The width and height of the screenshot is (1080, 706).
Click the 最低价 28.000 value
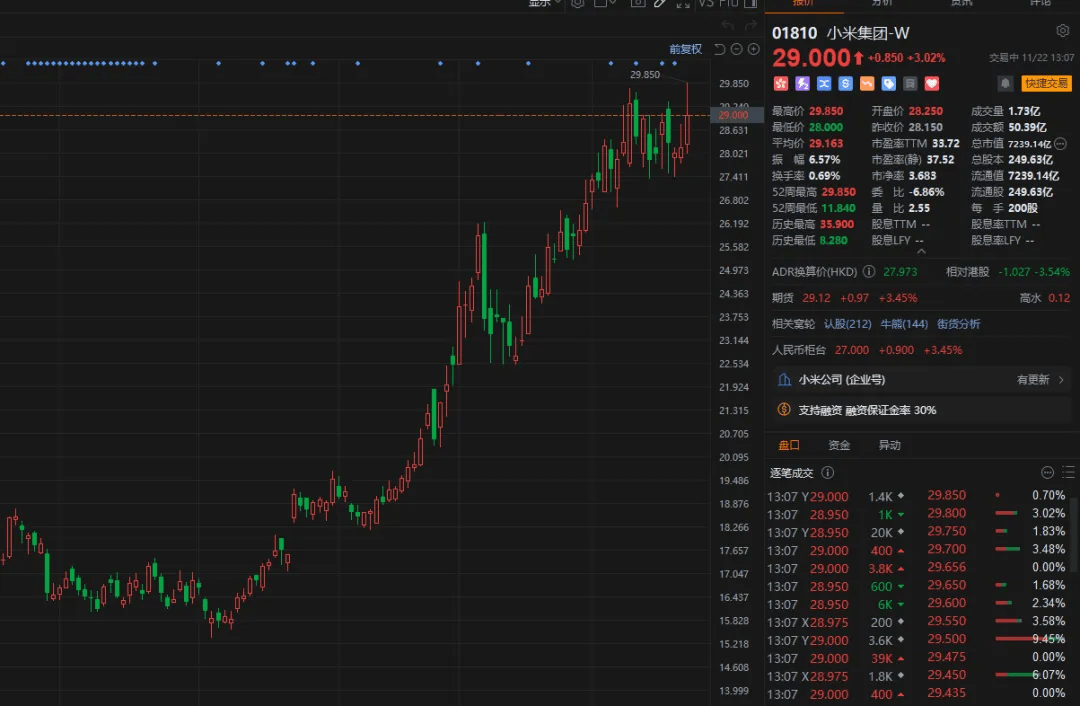(x=826, y=127)
